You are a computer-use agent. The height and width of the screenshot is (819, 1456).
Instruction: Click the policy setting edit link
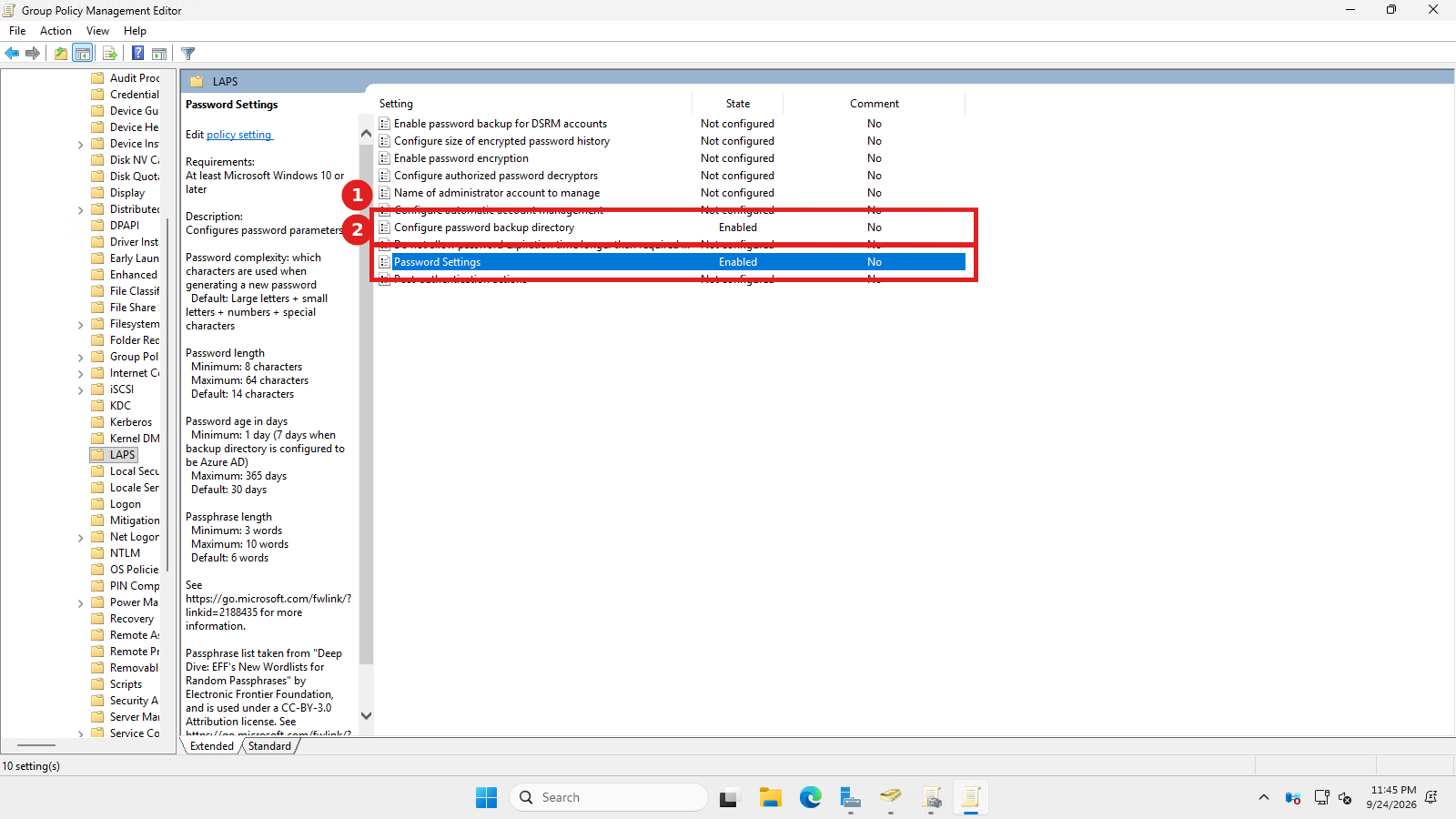pos(239,135)
